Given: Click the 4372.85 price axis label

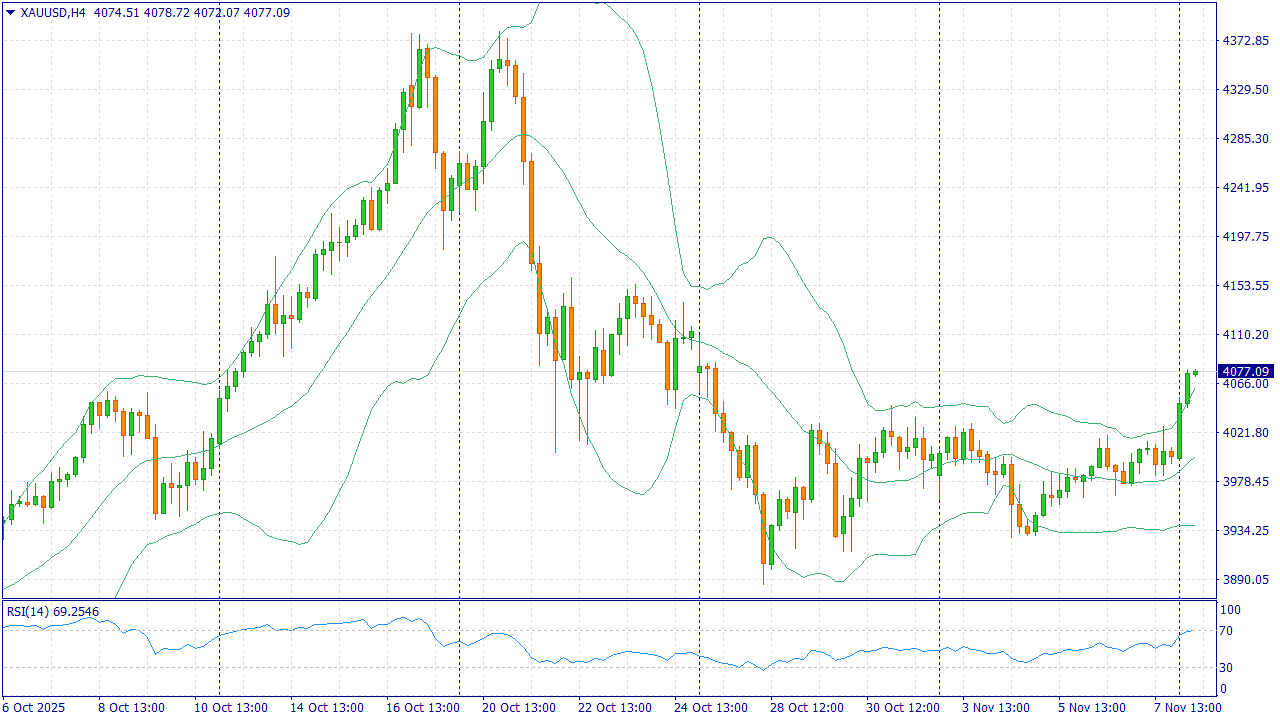Looking at the screenshot, I should click(x=1245, y=41).
